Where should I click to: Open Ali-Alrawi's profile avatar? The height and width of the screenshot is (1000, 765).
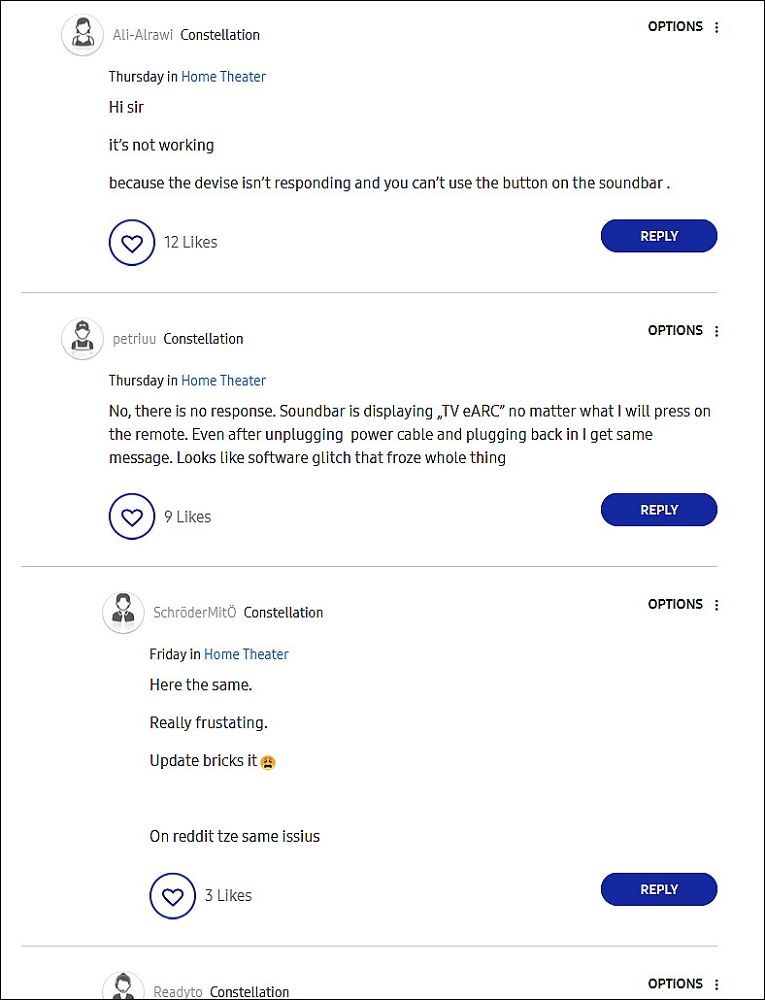82,34
